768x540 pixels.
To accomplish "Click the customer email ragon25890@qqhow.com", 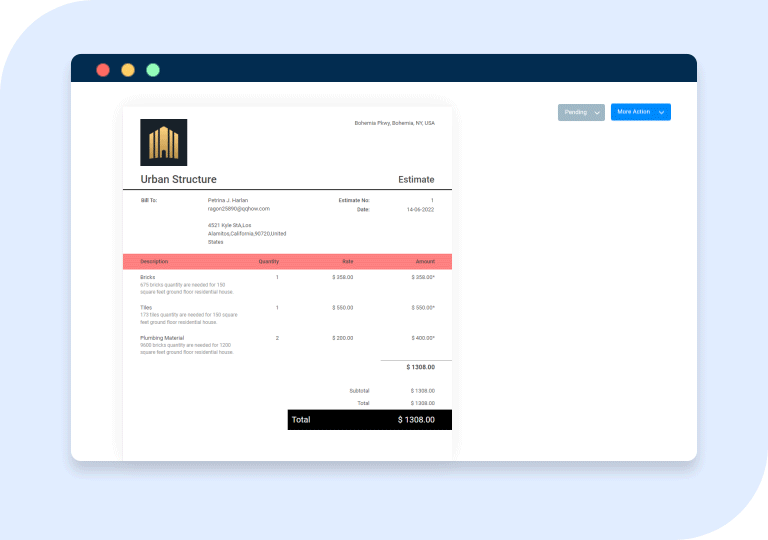I will (x=238, y=209).
